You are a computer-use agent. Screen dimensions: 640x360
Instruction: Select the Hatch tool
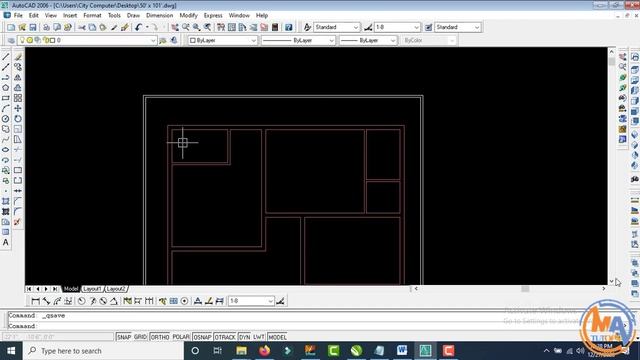tap(6, 201)
